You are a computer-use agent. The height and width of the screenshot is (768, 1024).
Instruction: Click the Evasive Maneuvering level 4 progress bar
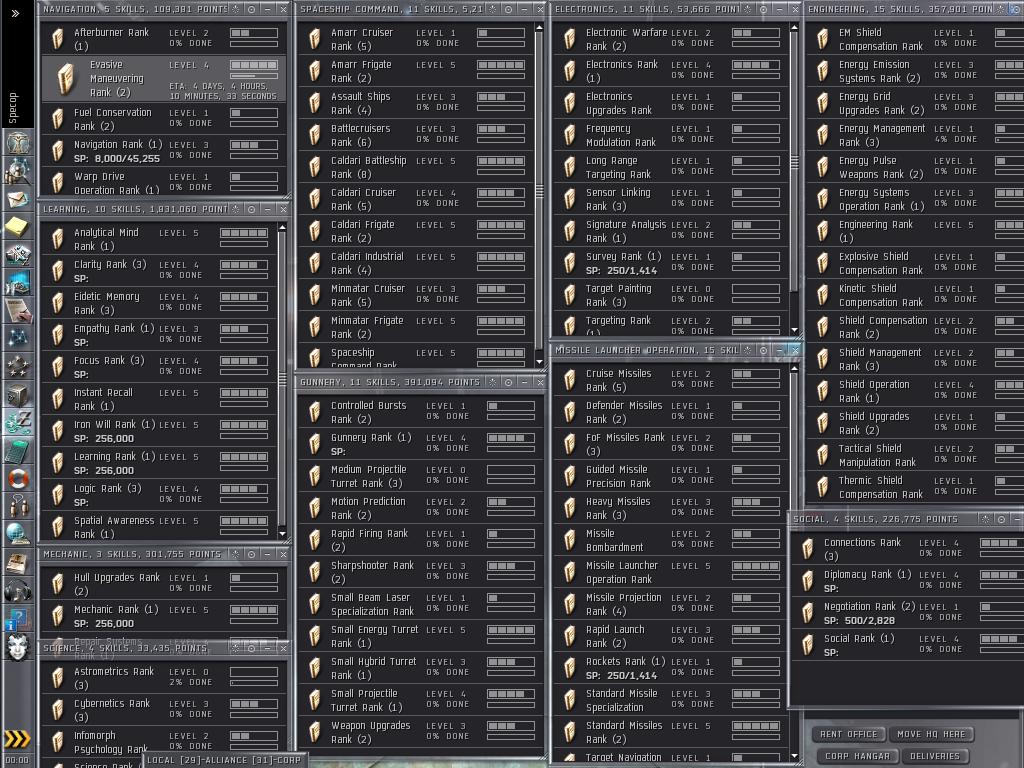point(254,65)
